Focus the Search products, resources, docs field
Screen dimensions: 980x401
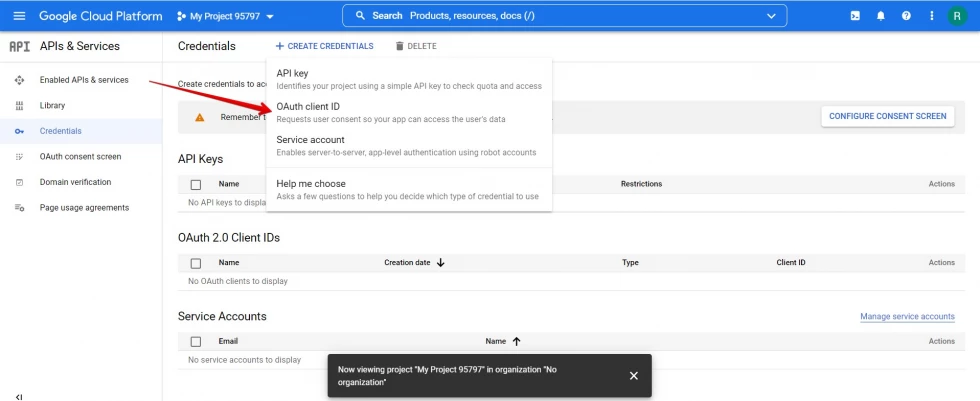564,16
